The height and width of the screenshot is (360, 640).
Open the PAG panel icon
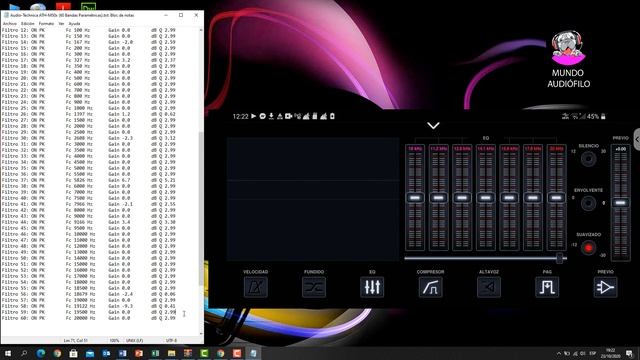click(547, 287)
